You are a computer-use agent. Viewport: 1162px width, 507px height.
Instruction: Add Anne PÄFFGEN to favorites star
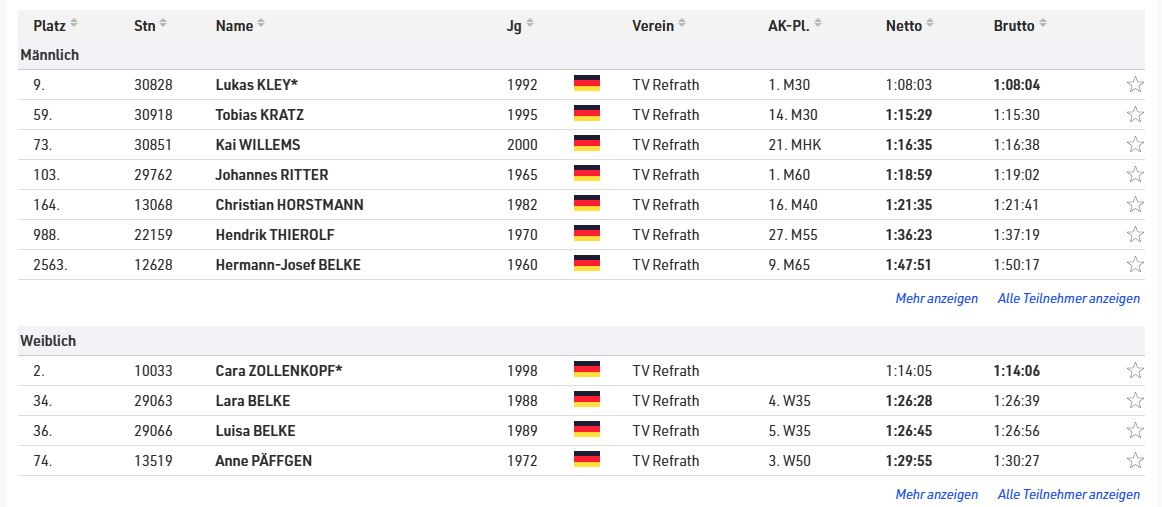pyautogui.click(x=1135, y=461)
